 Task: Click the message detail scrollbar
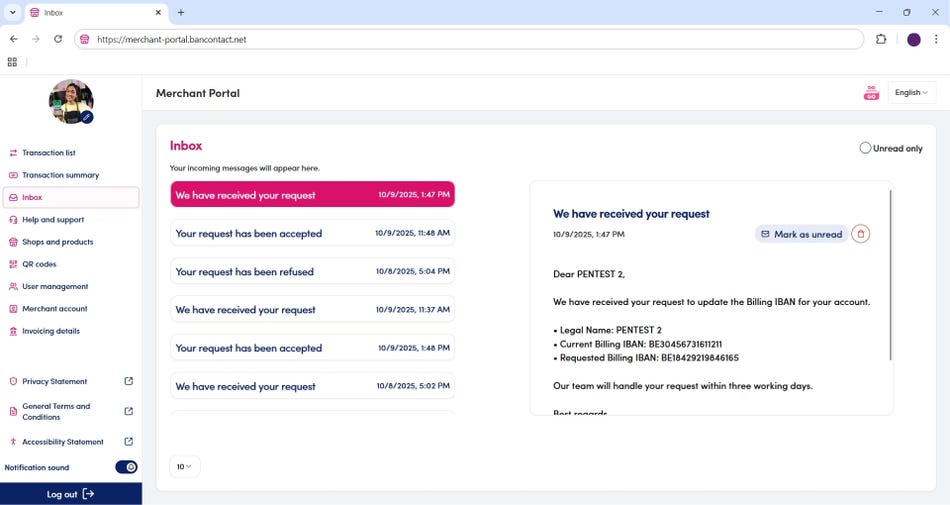click(x=891, y=275)
